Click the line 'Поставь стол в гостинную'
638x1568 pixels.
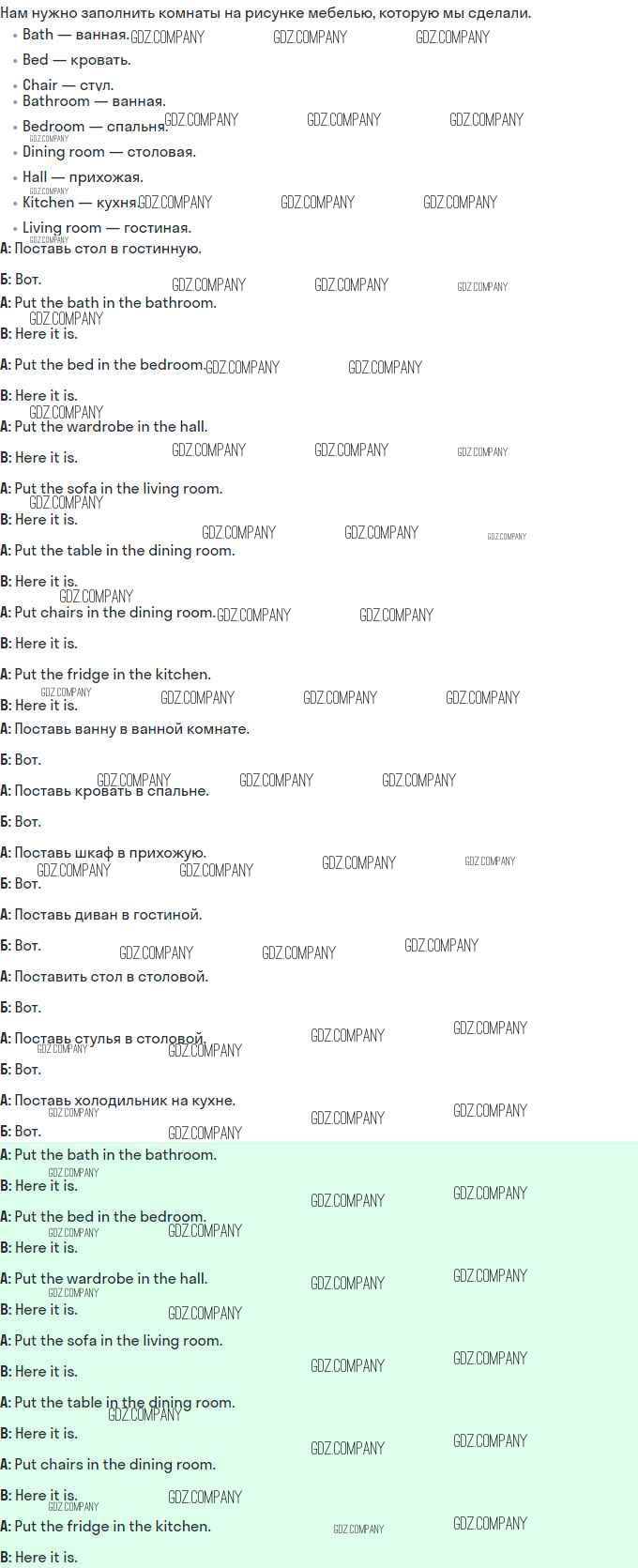point(101,249)
